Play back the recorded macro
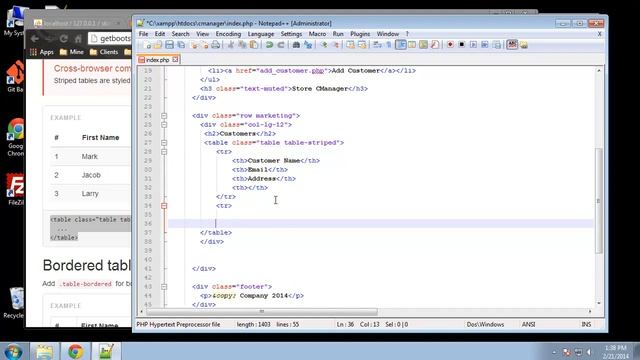Screen dimensions: 640x360 pos(473,45)
